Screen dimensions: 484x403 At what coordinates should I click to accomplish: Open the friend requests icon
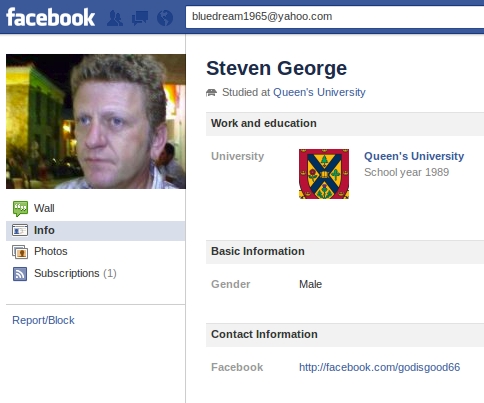pyautogui.click(x=115, y=18)
